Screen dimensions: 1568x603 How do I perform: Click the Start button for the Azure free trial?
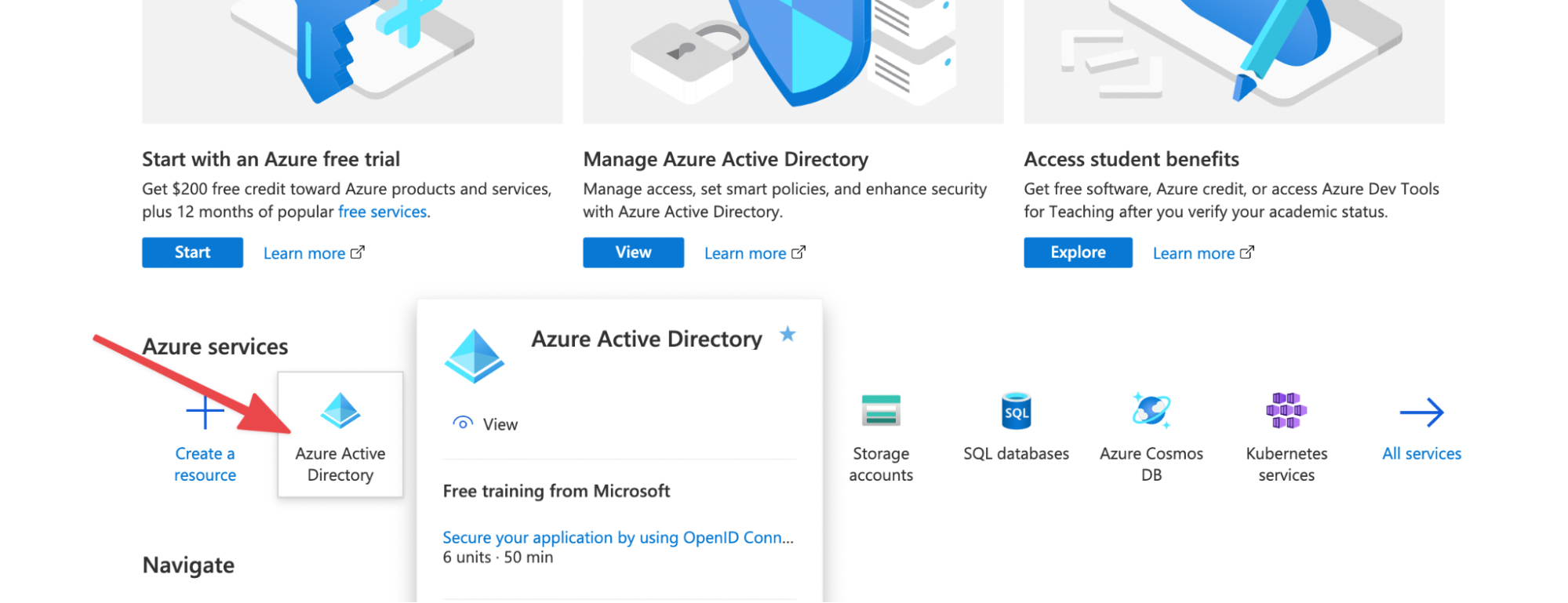click(192, 252)
